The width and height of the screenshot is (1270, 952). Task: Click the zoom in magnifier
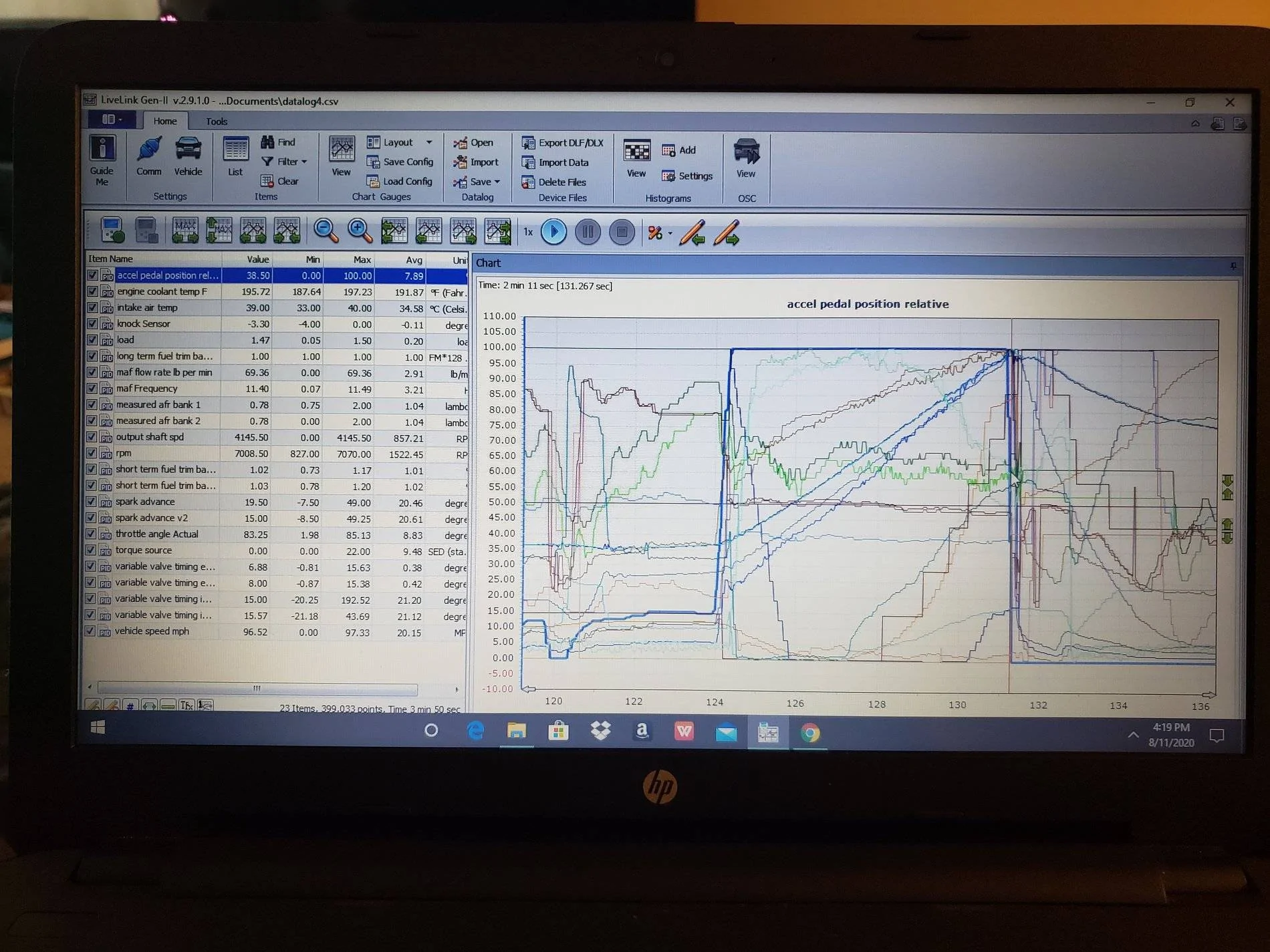[360, 230]
